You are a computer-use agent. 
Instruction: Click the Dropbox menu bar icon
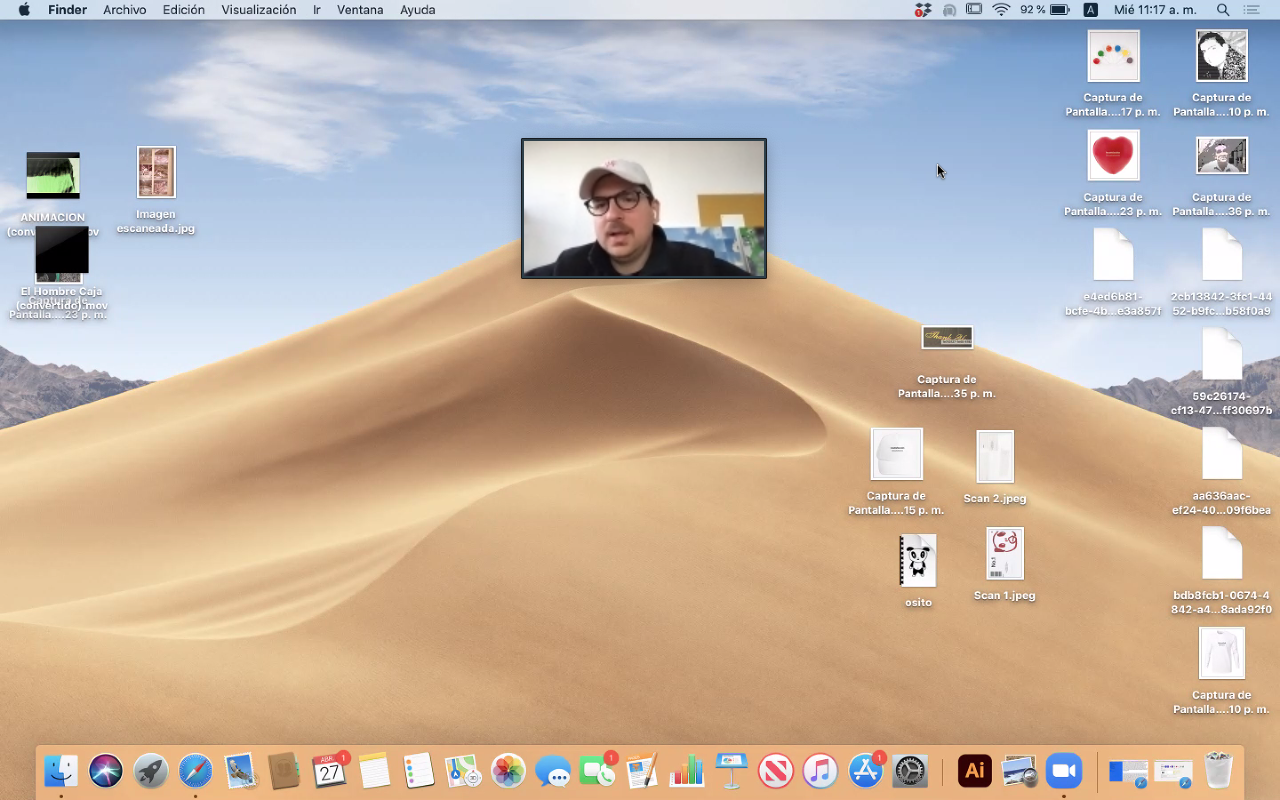coord(922,10)
